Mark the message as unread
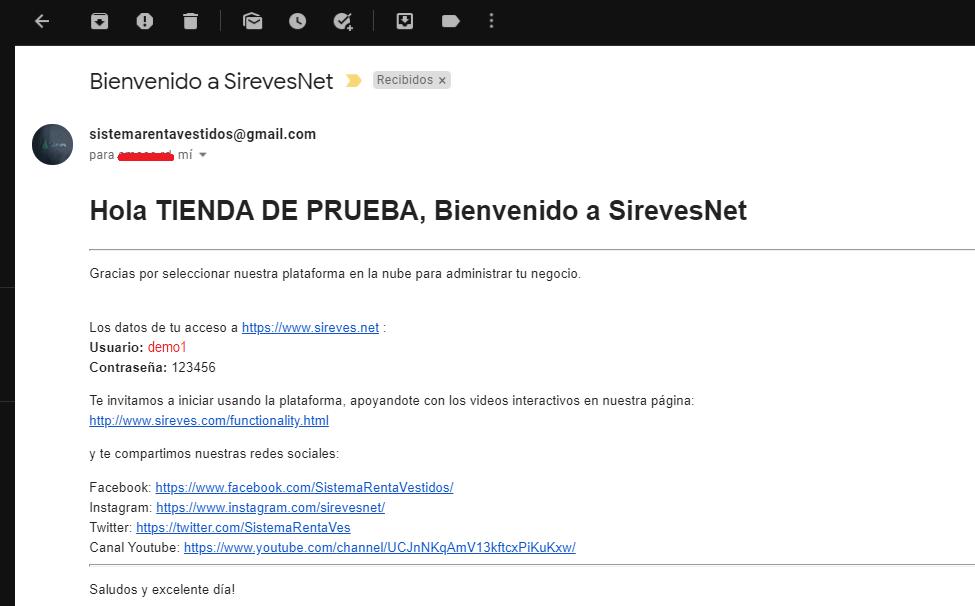975x606 pixels. pos(252,21)
